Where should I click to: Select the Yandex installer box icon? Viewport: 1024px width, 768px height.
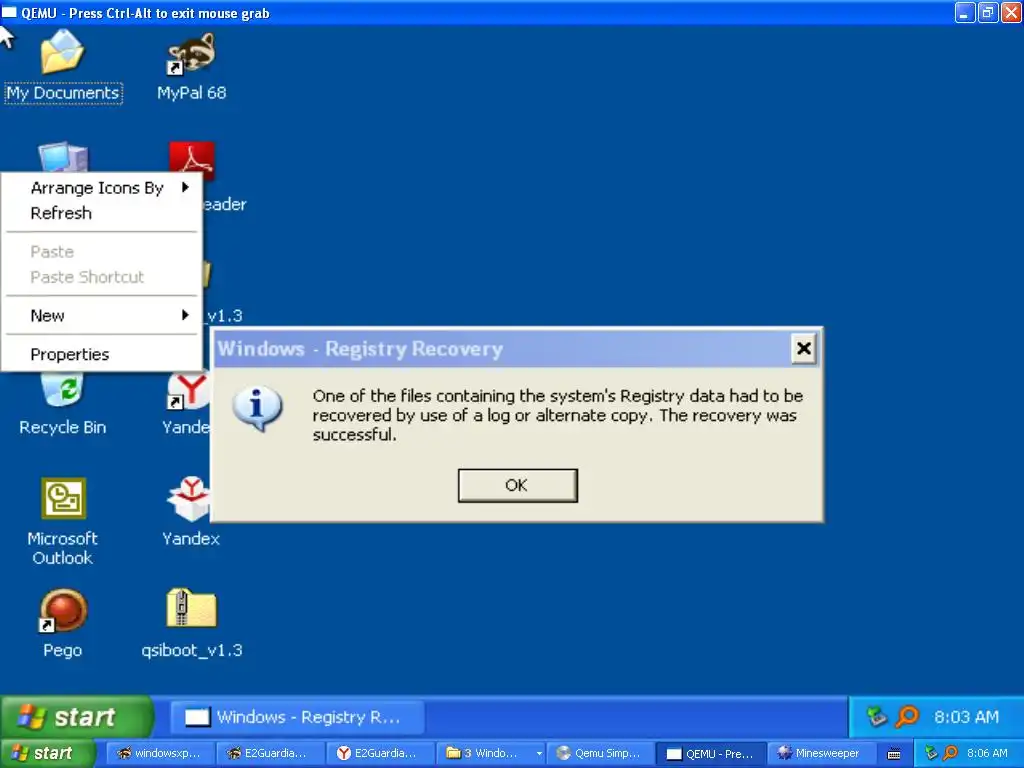tap(189, 499)
